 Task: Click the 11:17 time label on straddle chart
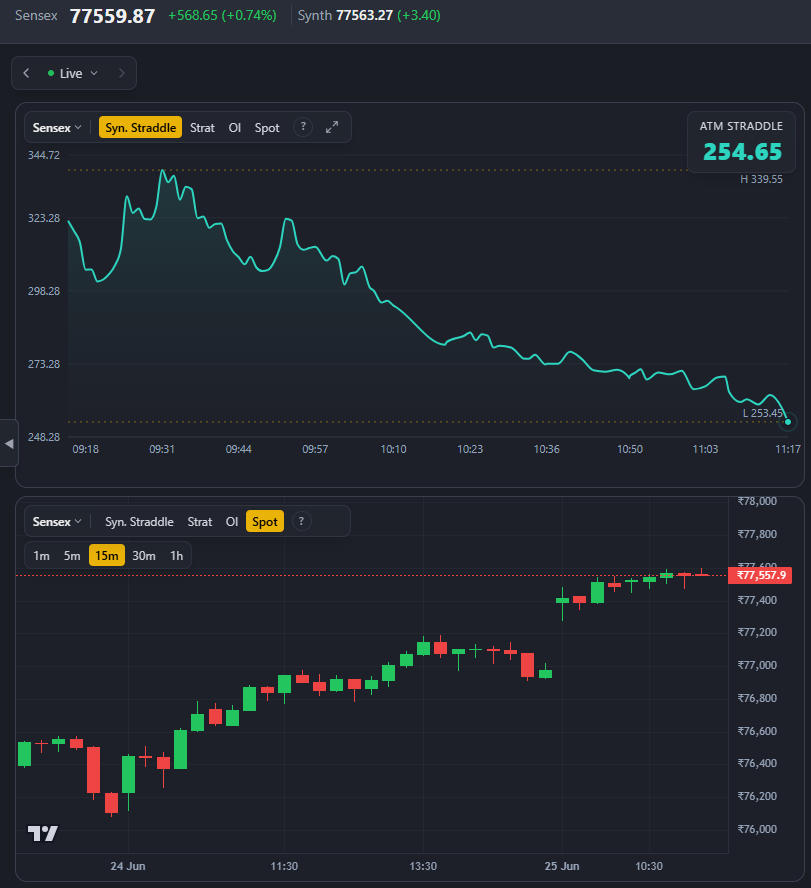tap(788, 449)
